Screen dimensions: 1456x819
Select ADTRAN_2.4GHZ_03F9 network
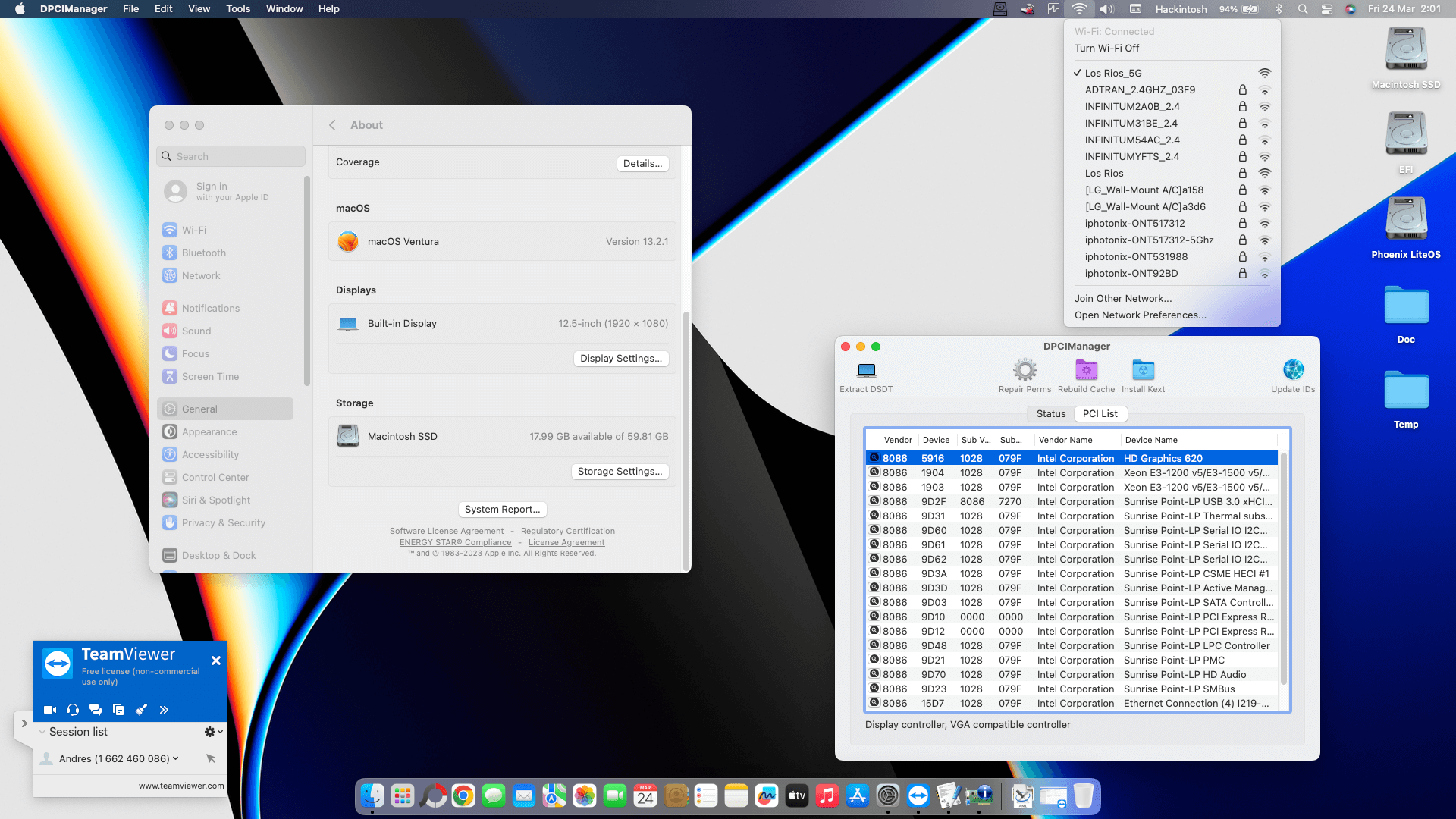[1172, 89]
